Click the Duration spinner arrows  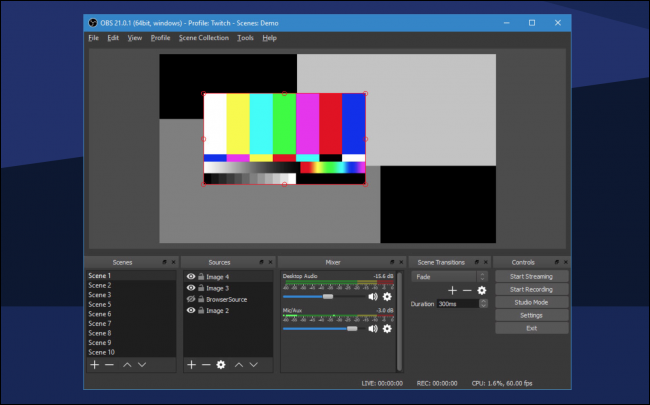(482, 303)
